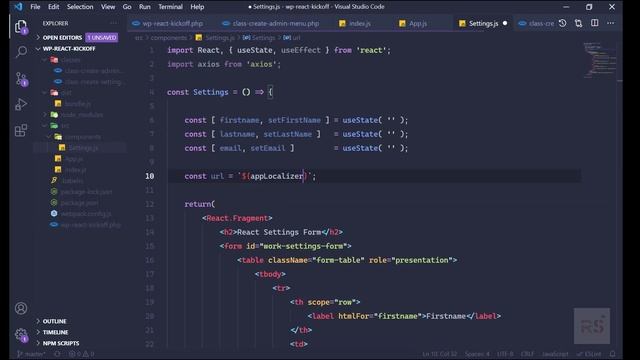Expand the Timeline section

pyautogui.click(x=56, y=332)
